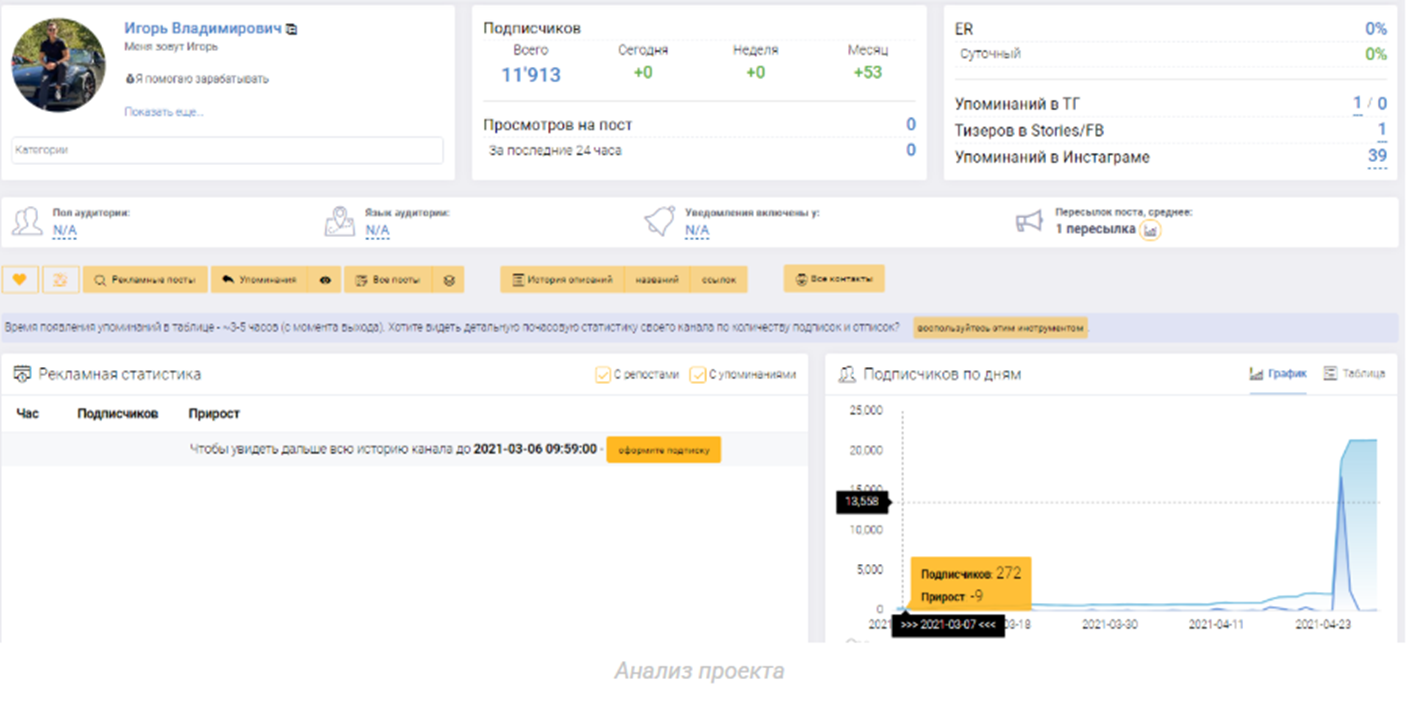Click the audience gender people icon
This screenshot has width=1410, height=706.
pyautogui.click(x=27, y=222)
